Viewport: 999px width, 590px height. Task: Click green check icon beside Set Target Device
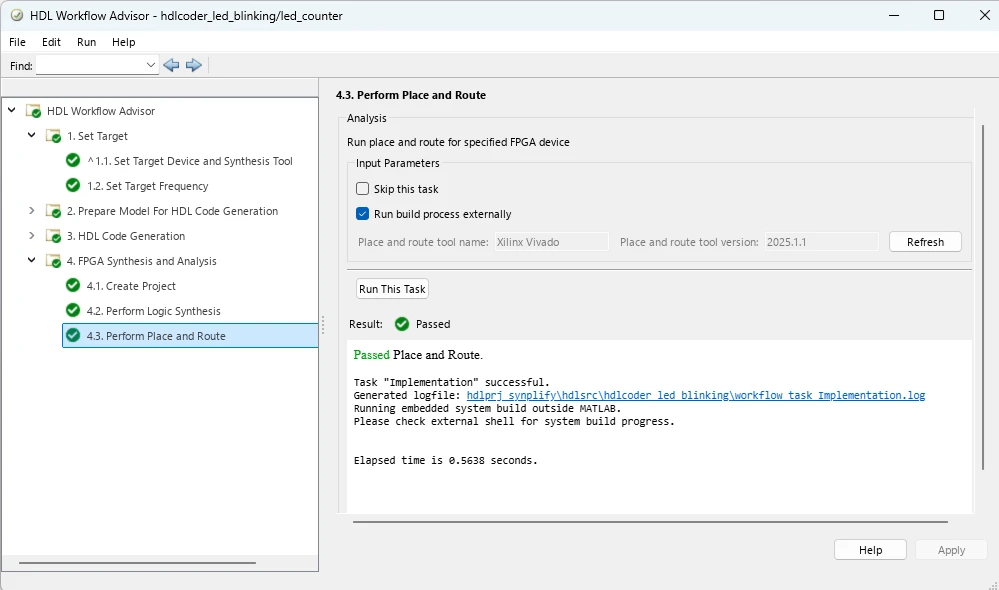[x=73, y=161]
